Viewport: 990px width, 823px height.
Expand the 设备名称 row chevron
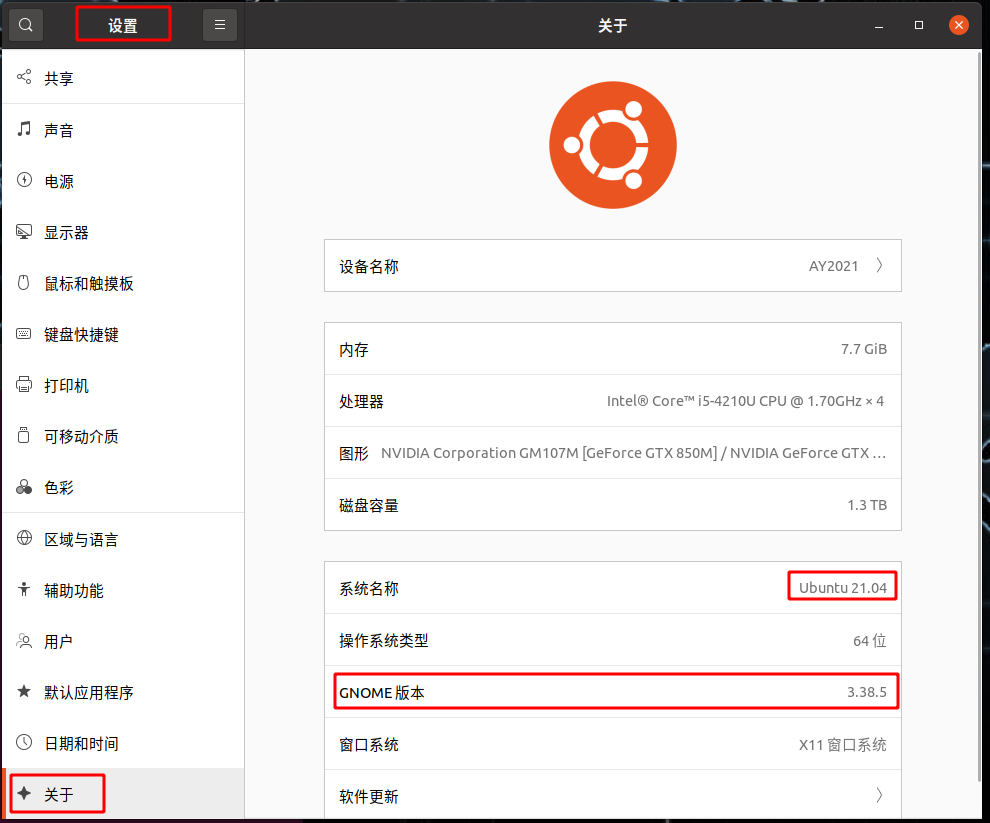(x=880, y=265)
